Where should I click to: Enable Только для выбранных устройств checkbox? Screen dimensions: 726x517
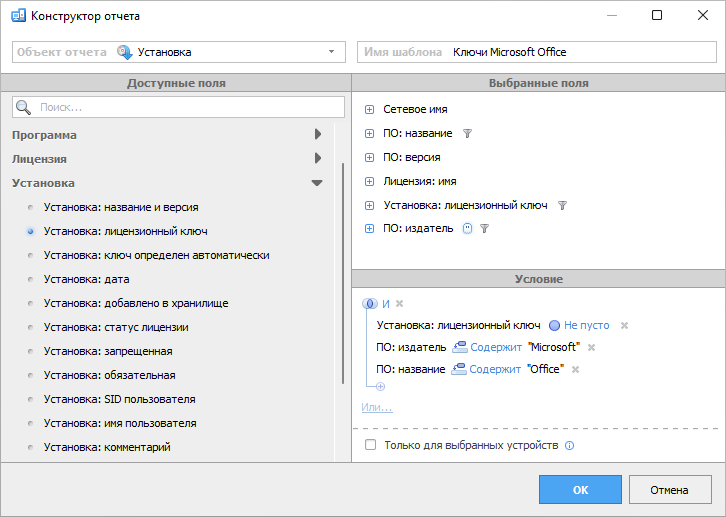[x=371, y=445]
